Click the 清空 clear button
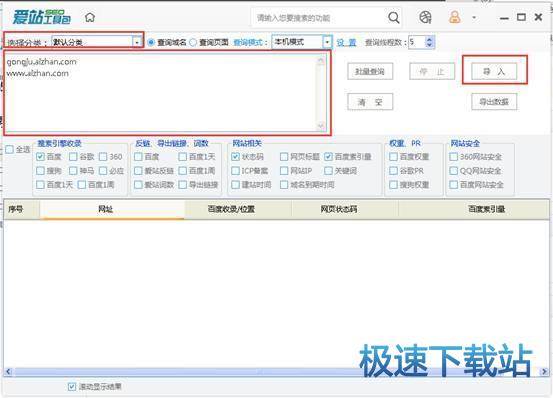 point(370,102)
